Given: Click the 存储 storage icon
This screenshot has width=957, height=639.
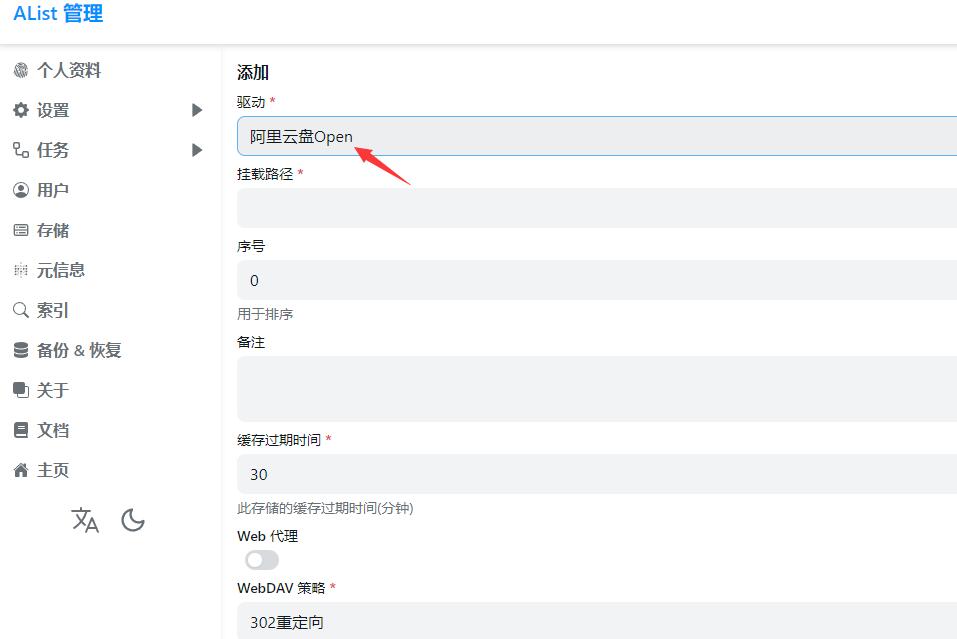Looking at the screenshot, I should point(21,230).
